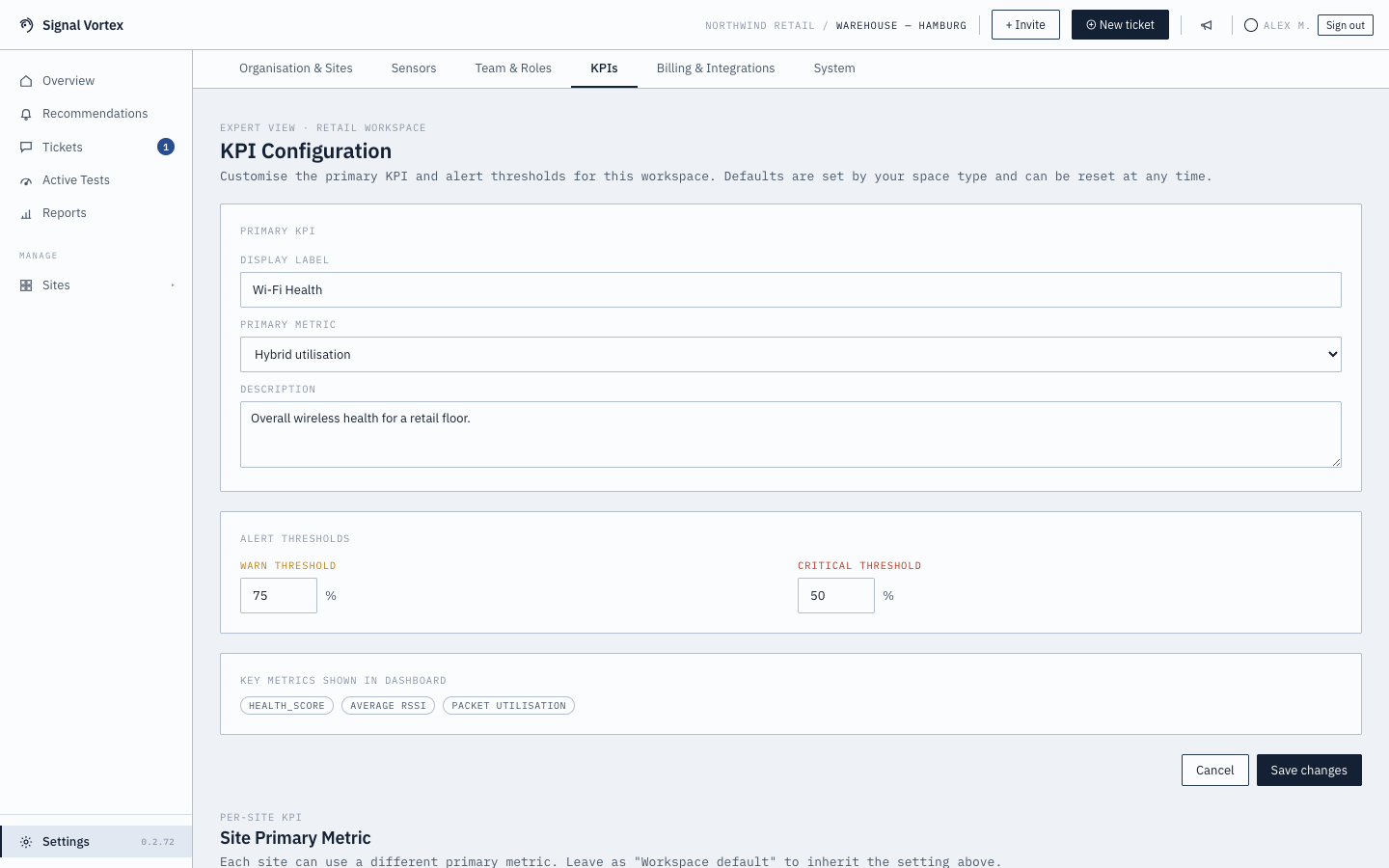Go to the System tab
Screen dimensions: 1389x868
click(x=834, y=68)
